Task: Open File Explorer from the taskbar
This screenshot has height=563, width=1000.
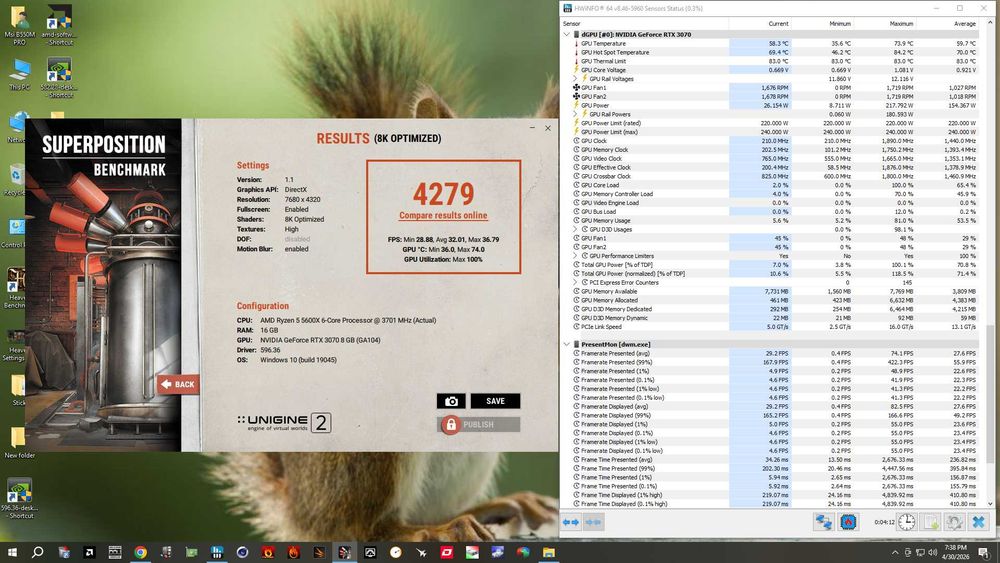Action: coord(548,552)
